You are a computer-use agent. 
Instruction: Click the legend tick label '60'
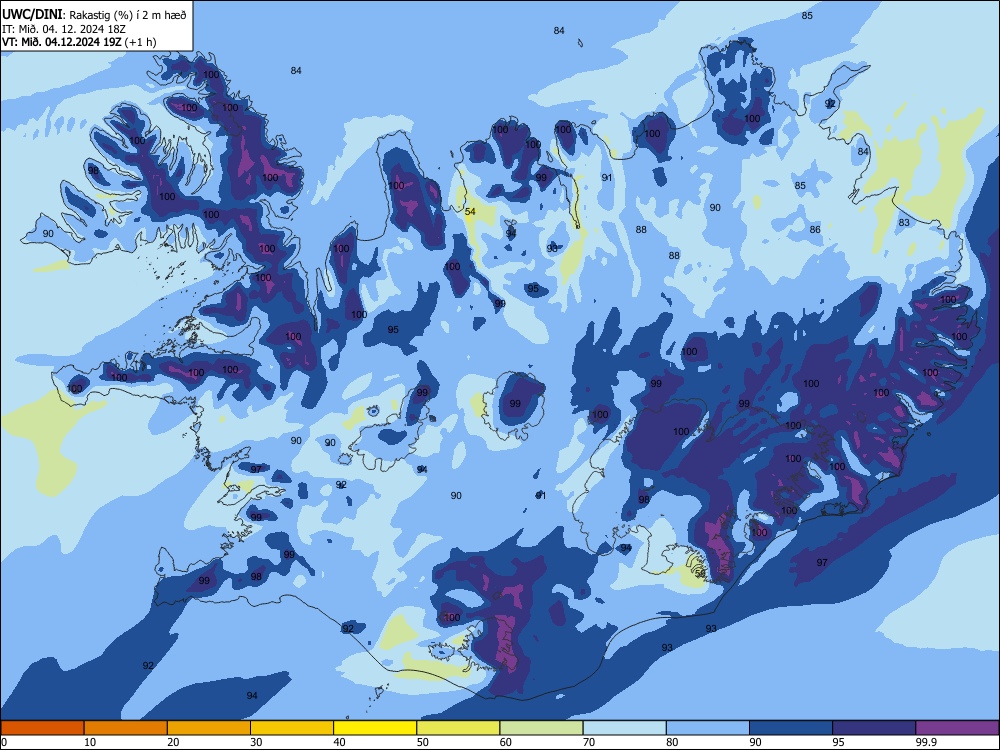(x=506, y=742)
